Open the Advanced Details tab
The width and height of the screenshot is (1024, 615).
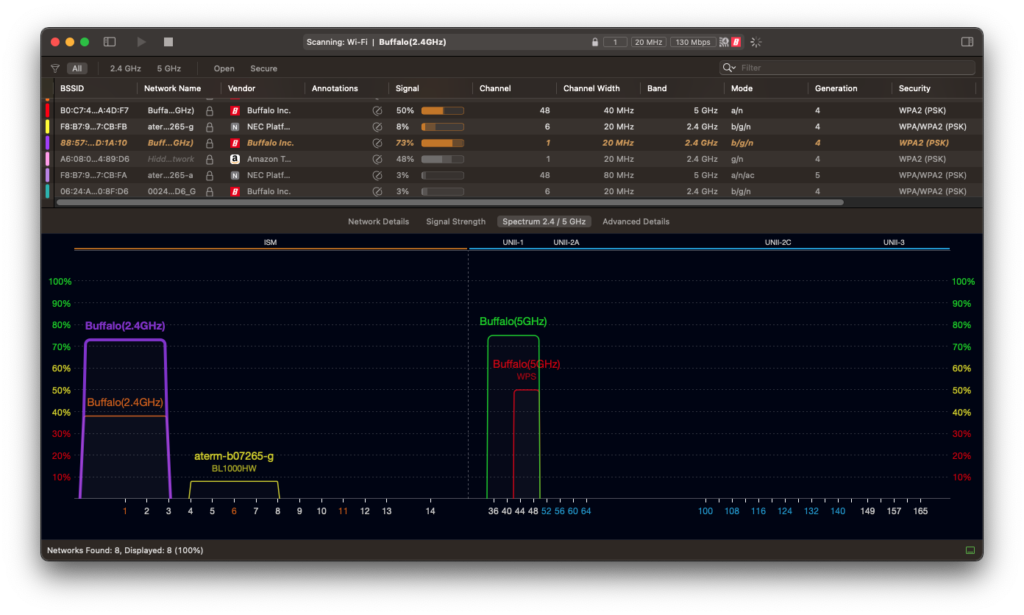click(636, 221)
